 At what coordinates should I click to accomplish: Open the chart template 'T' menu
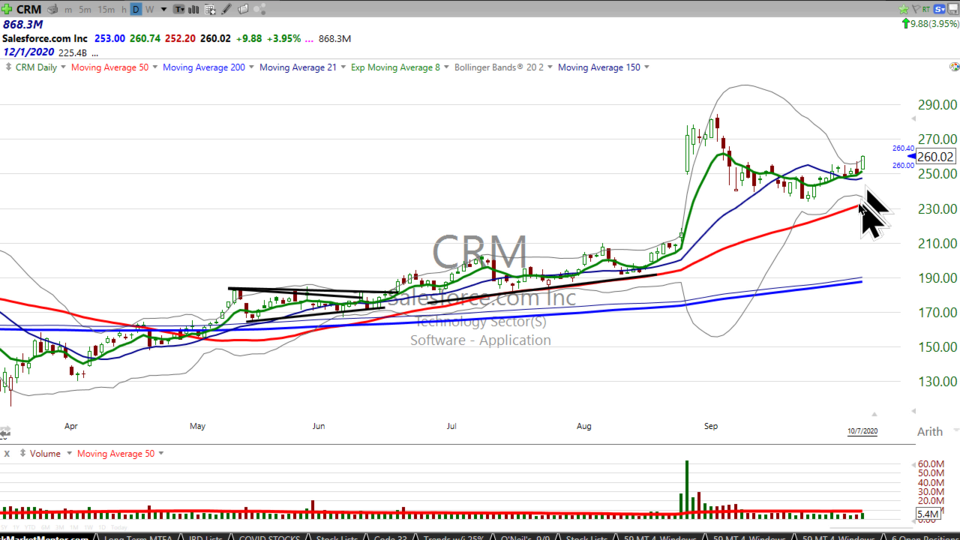coord(179,10)
